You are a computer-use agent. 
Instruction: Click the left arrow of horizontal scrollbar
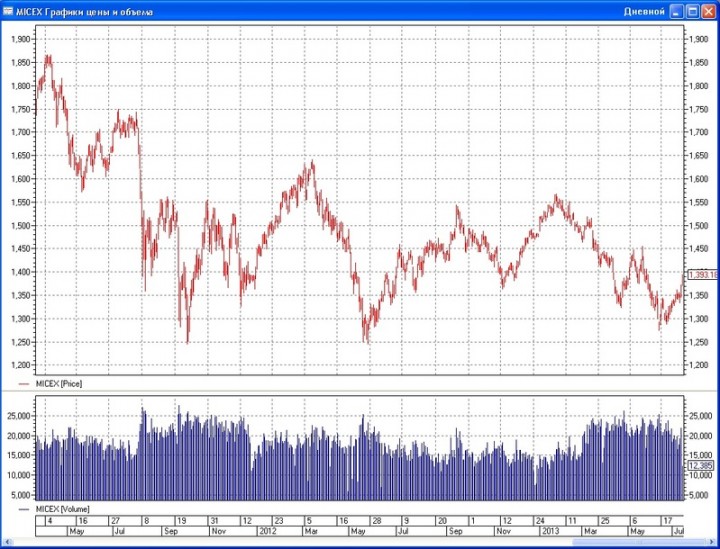[x=7, y=543]
